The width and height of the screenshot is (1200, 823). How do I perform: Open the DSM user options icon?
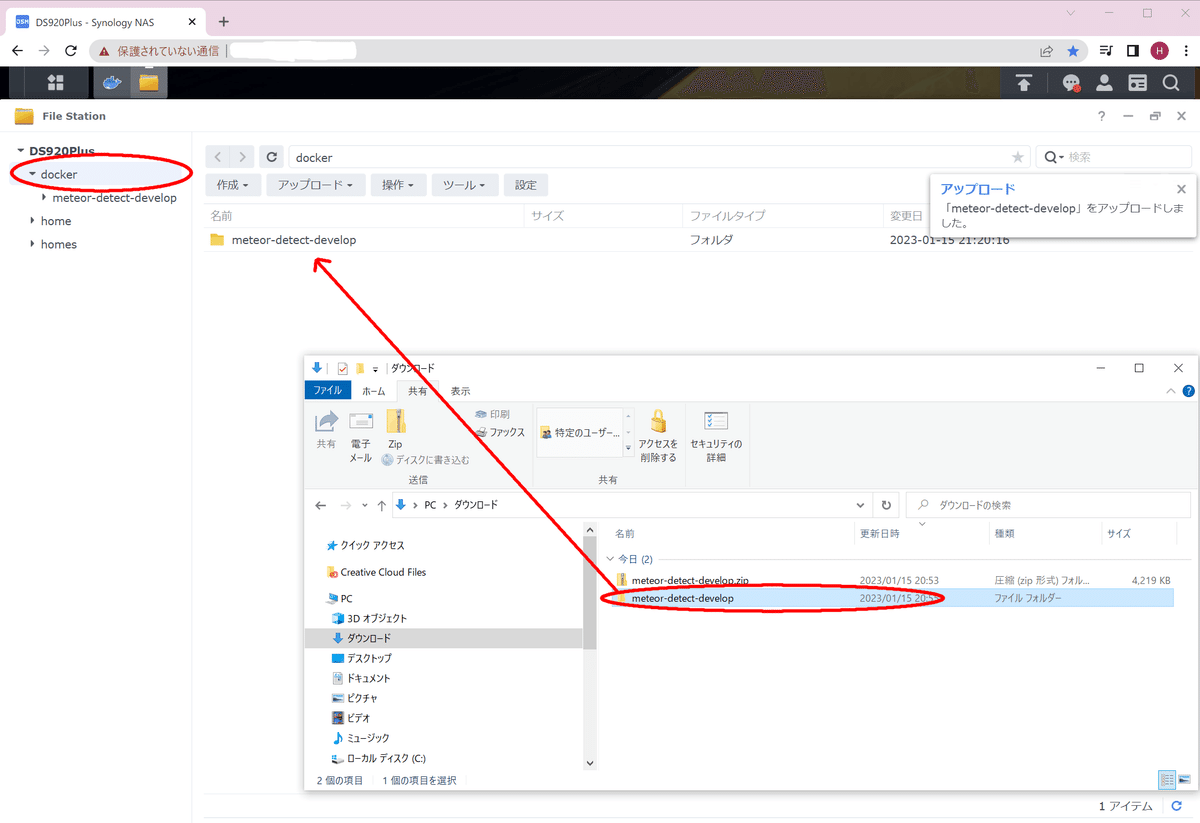point(1104,83)
